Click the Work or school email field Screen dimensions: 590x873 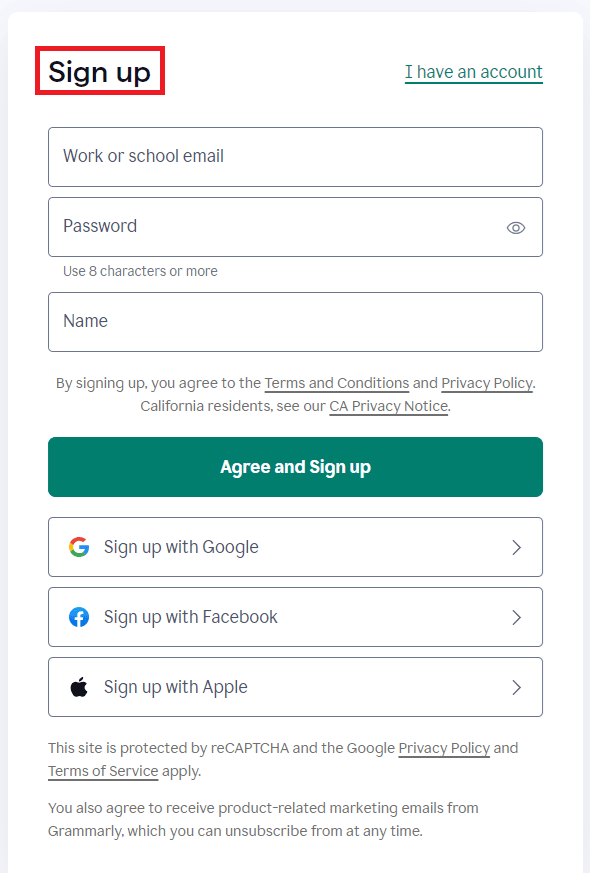tap(295, 157)
